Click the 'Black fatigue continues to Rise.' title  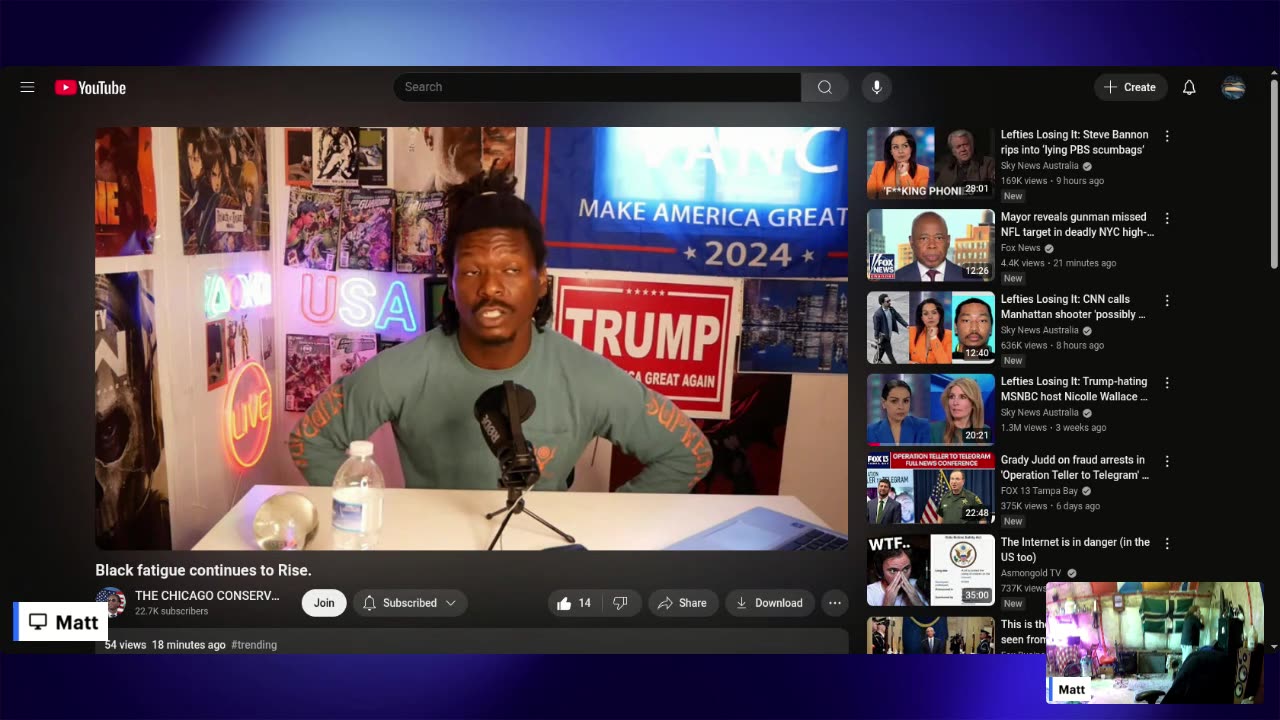click(203, 570)
